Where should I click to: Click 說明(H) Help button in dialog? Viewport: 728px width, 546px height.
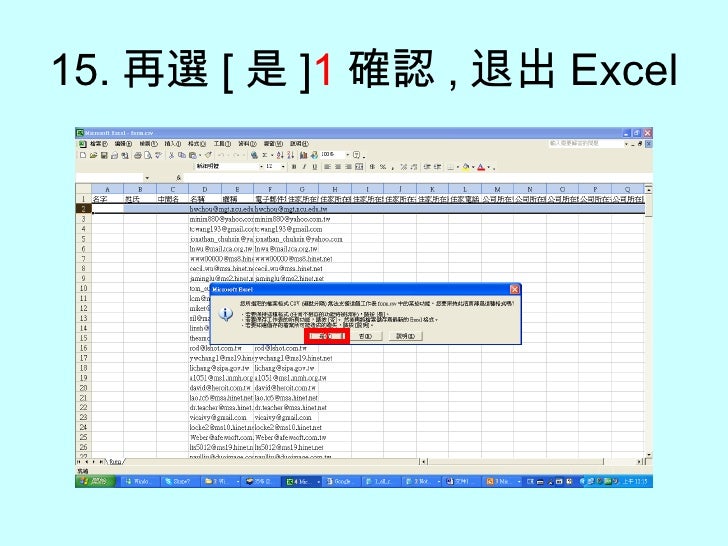405,336
